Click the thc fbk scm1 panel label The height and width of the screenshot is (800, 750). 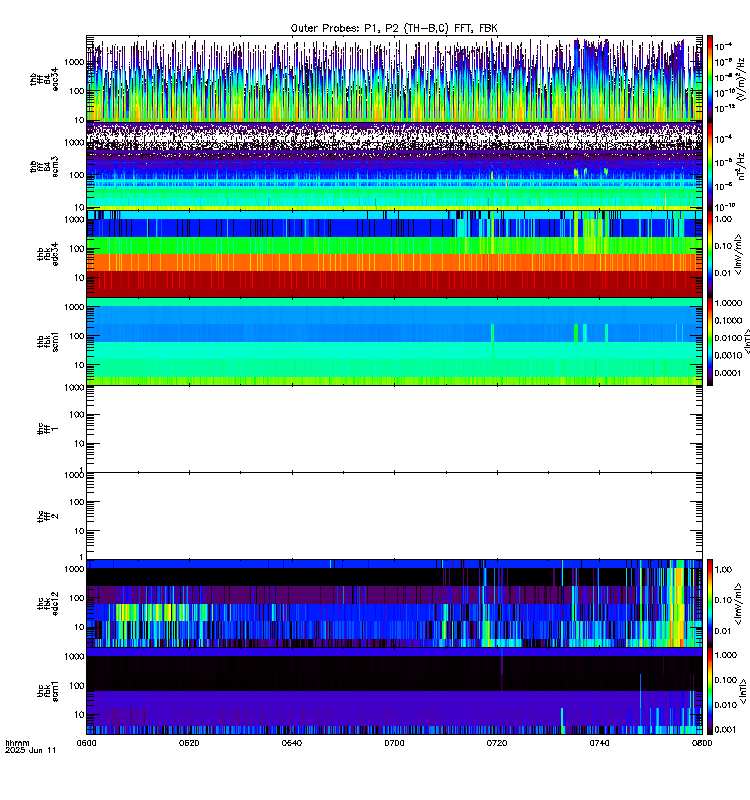[47, 691]
